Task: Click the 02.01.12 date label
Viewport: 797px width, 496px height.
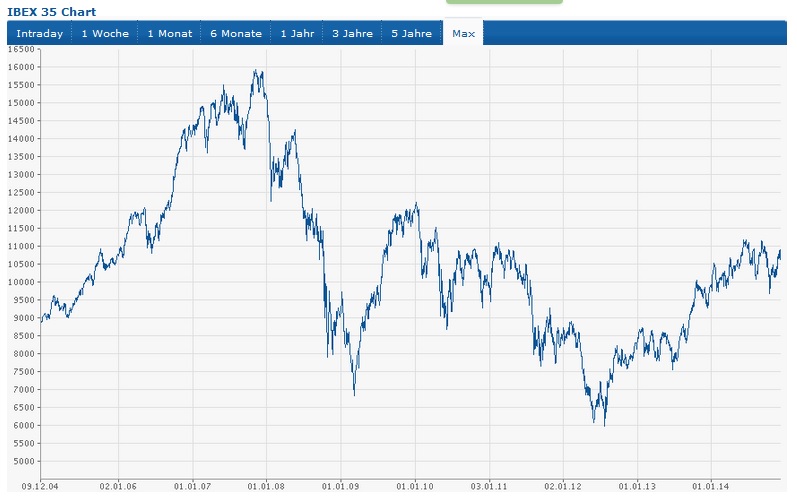Action: (563, 486)
